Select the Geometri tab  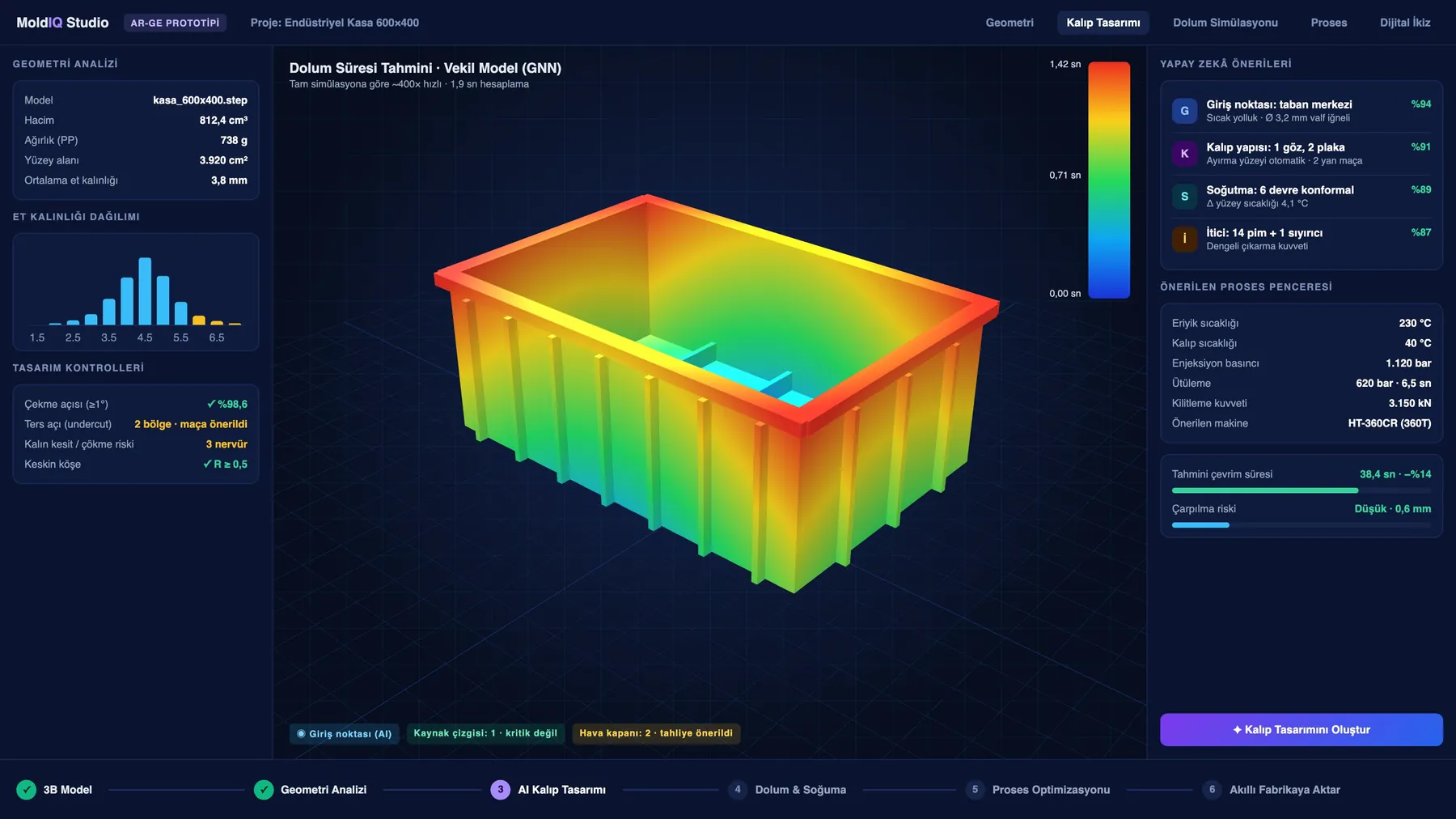point(1009,23)
